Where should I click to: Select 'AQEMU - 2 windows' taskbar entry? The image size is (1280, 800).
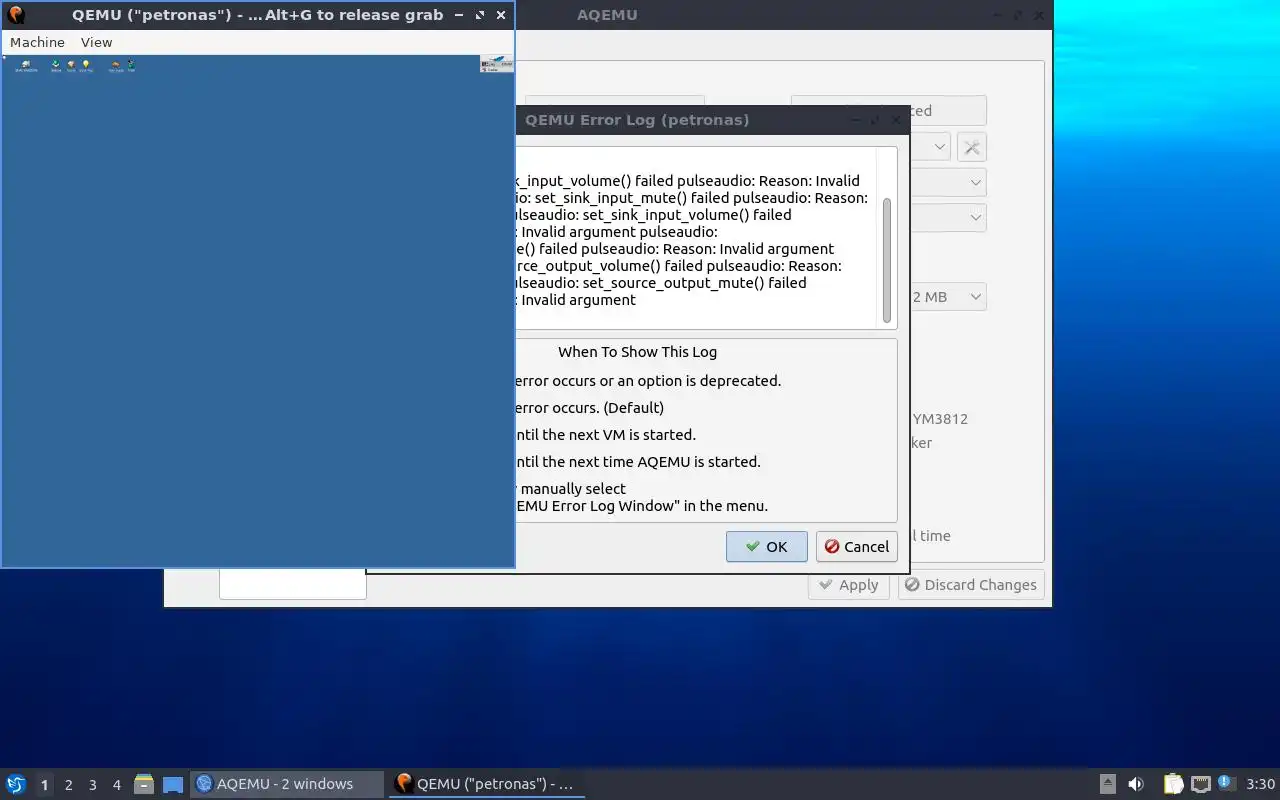[287, 784]
